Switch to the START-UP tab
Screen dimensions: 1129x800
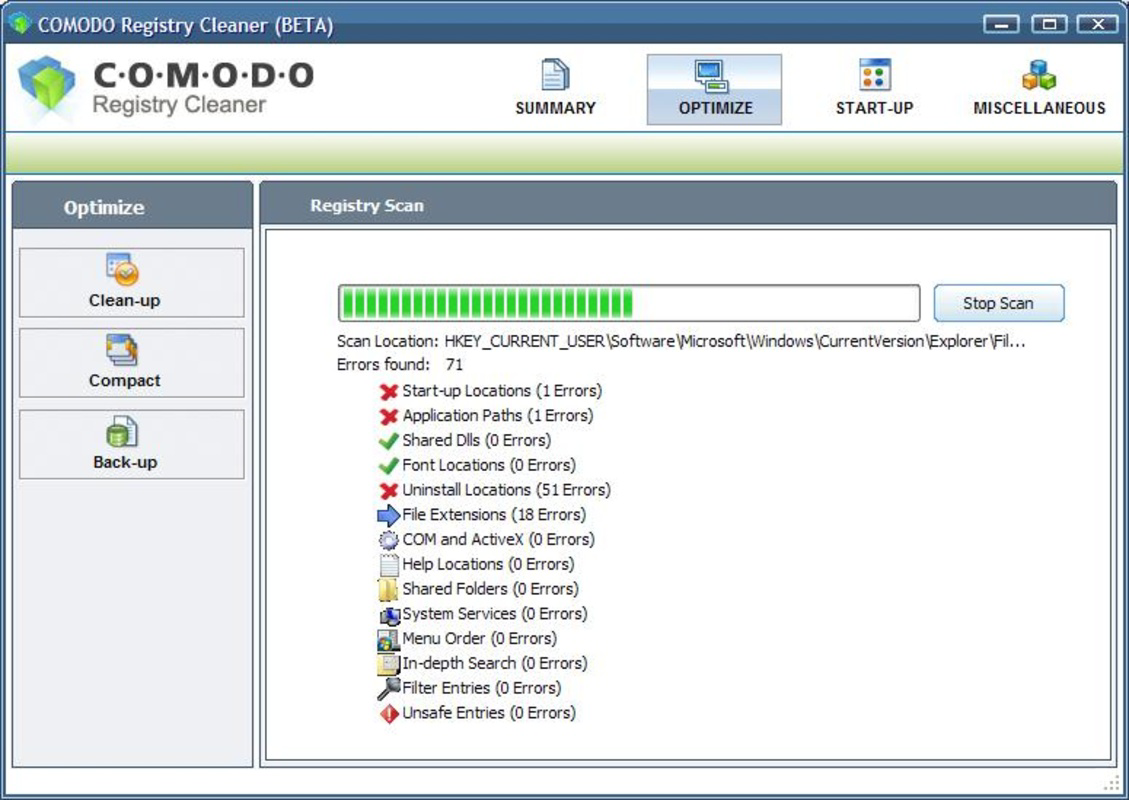[x=875, y=90]
